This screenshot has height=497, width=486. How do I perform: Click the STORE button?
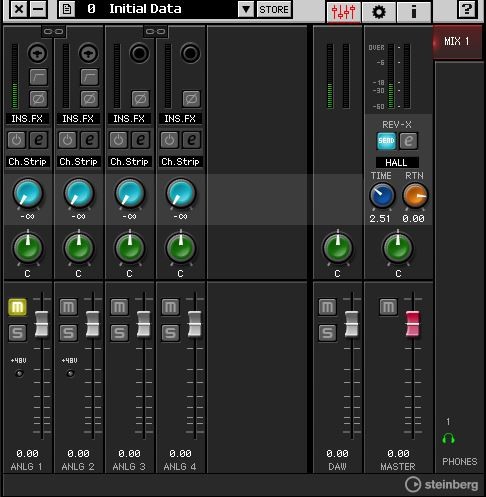click(274, 9)
